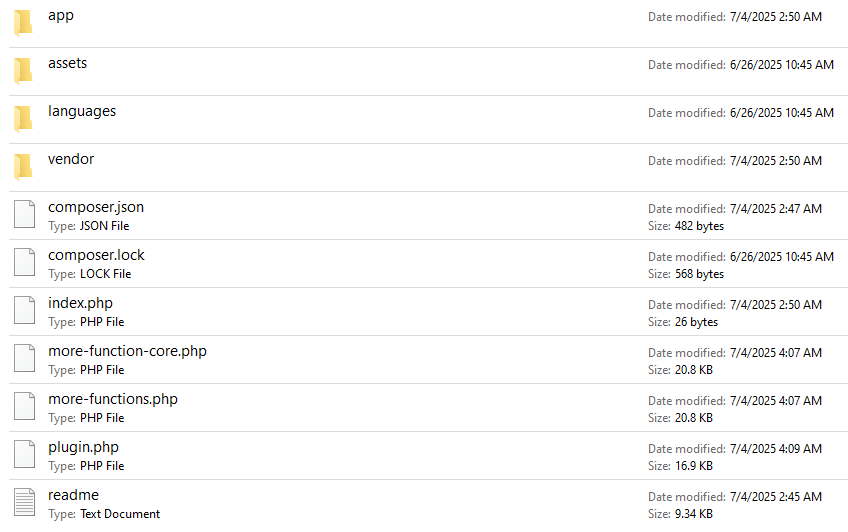The width and height of the screenshot is (848, 532).
Task: Open the app folder by its name
Action: 61,15
